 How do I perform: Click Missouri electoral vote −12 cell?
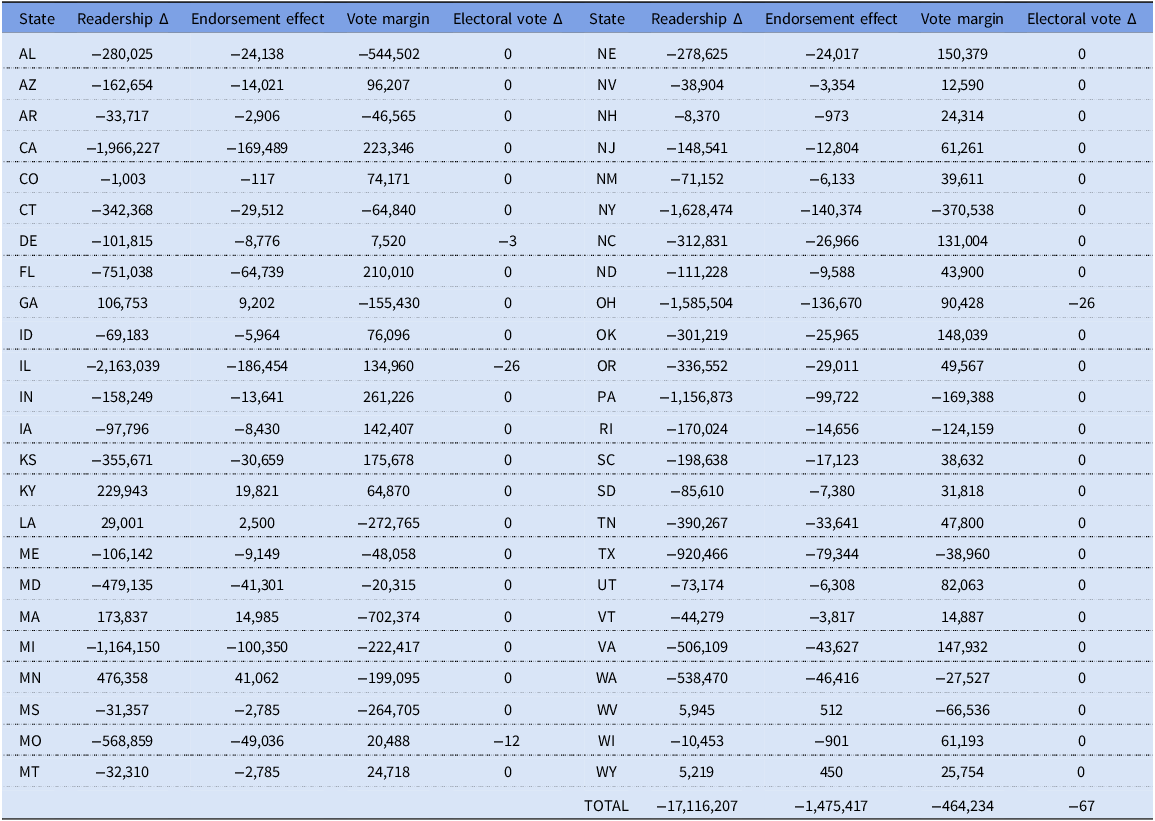click(x=507, y=741)
